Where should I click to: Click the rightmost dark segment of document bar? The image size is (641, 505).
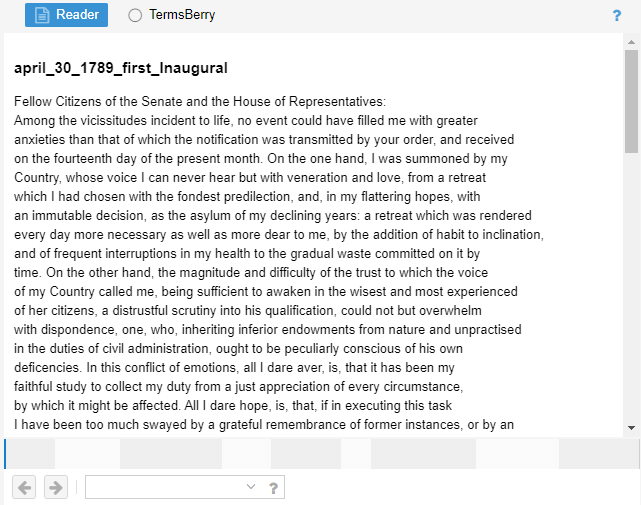click(x=598, y=453)
